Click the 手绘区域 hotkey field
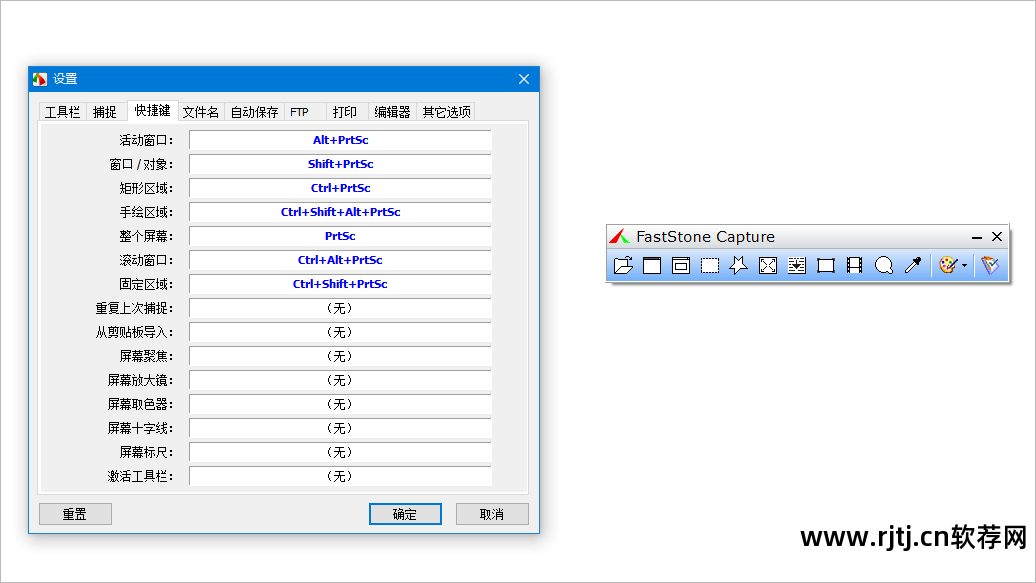The height and width of the screenshot is (583, 1036). (x=340, y=212)
